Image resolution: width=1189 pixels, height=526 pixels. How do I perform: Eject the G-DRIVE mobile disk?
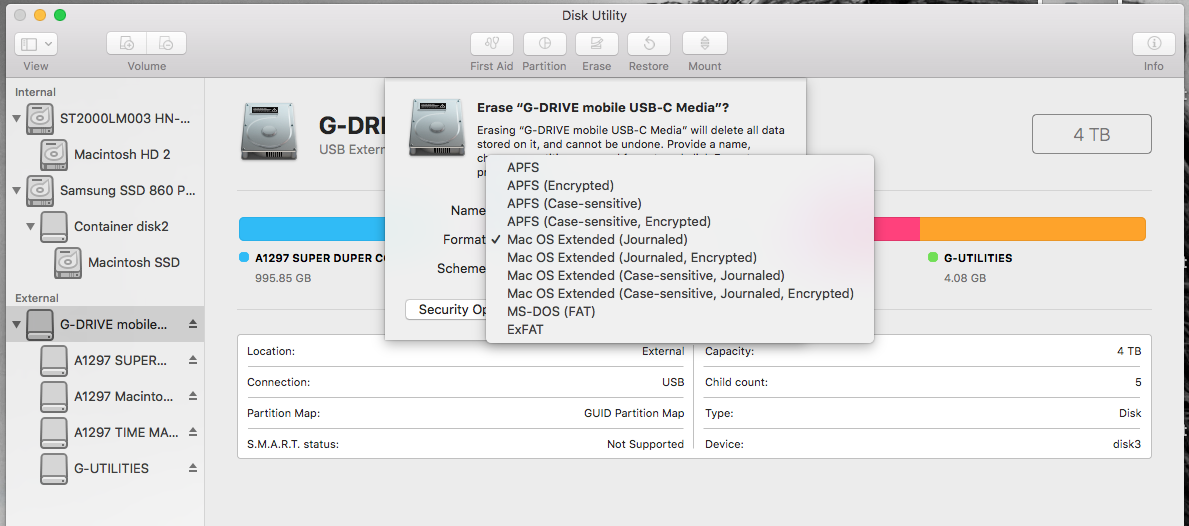pyautogui.click(x=193, y=324)
